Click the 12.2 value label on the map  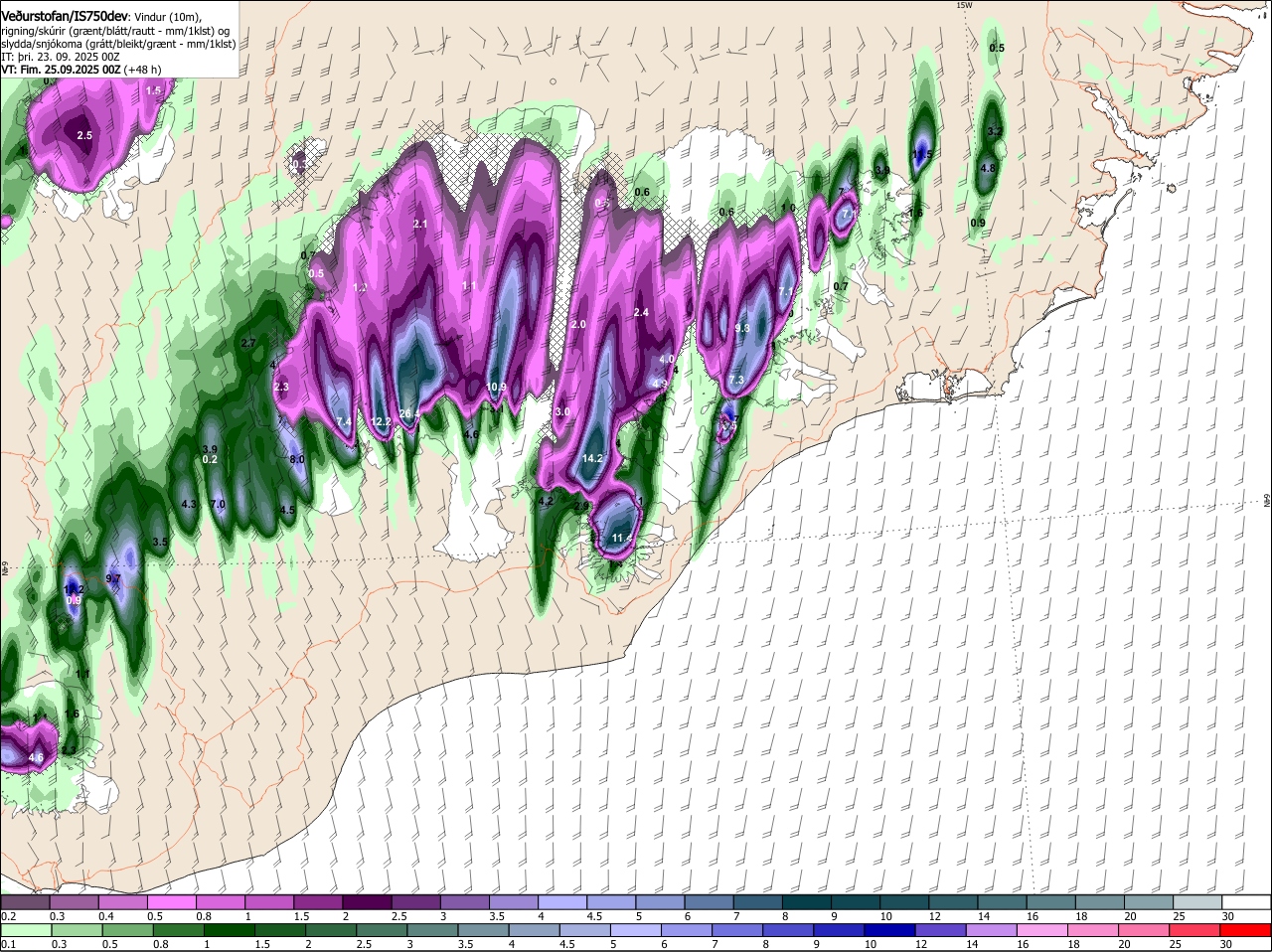click(382, 422)
